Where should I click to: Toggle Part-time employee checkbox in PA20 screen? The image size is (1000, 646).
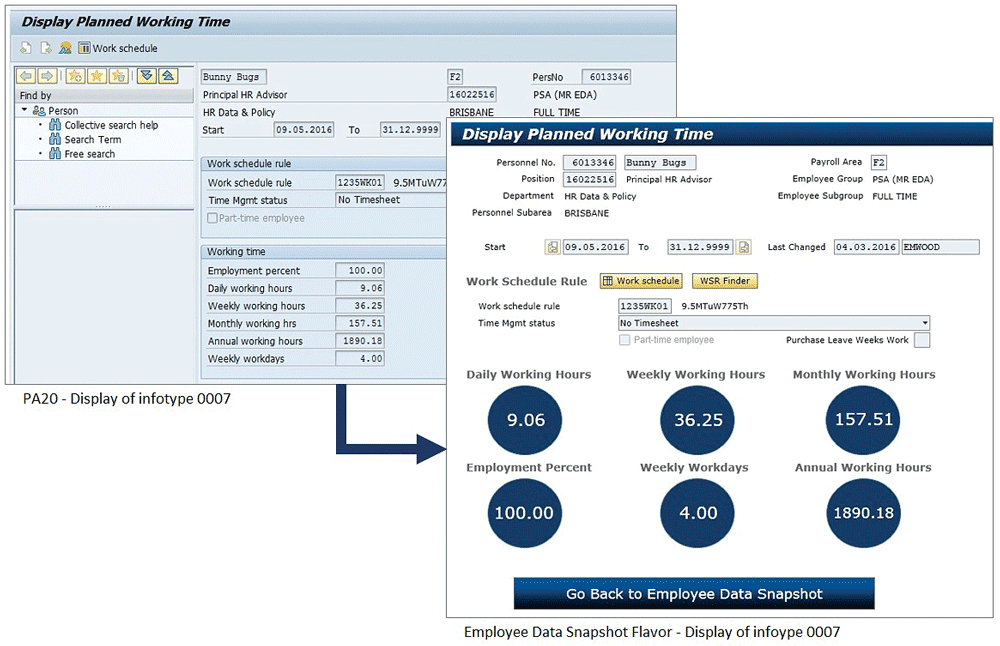(x=211, y=218)
